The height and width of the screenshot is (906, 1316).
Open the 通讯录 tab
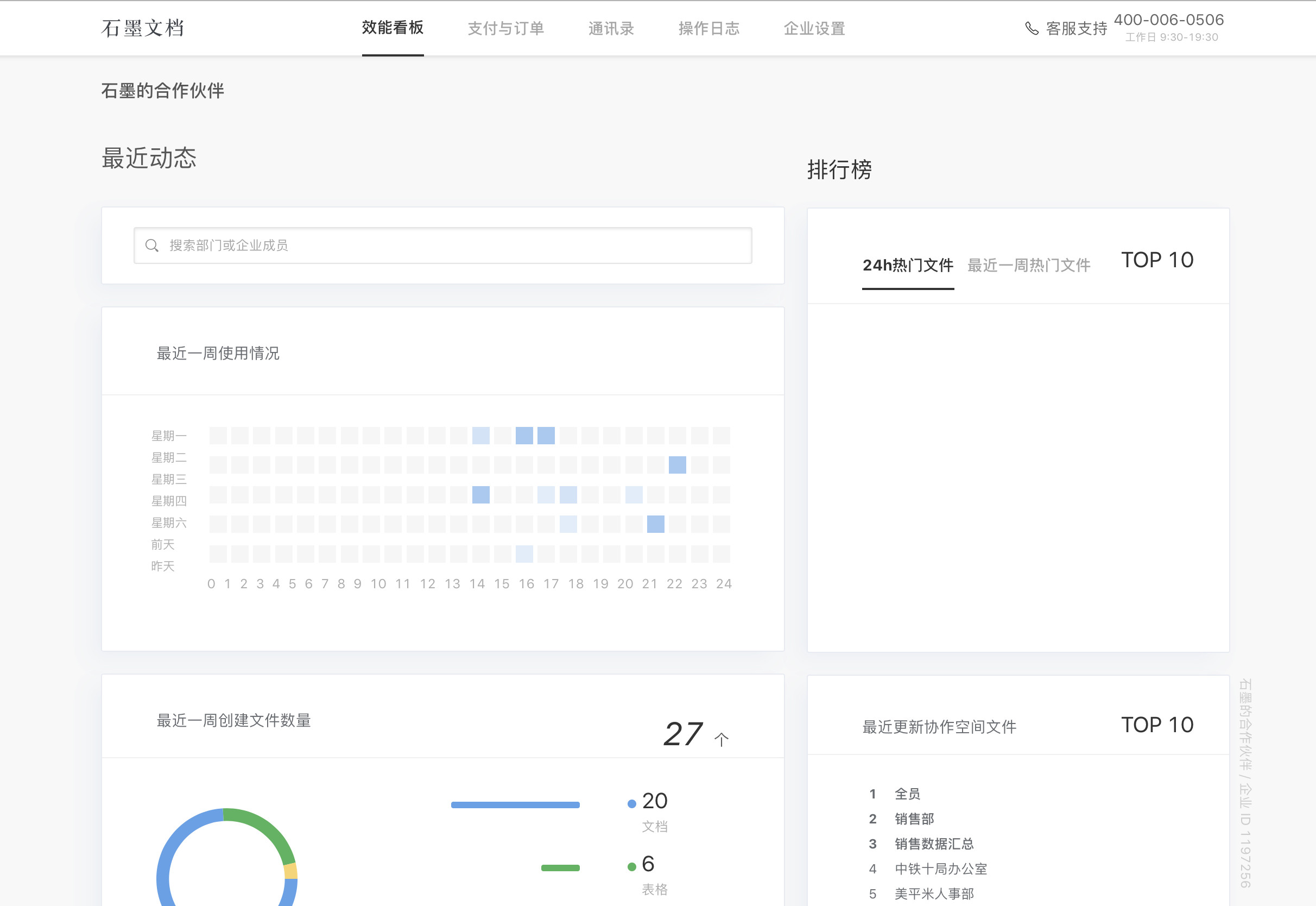(x=611, y=28)
